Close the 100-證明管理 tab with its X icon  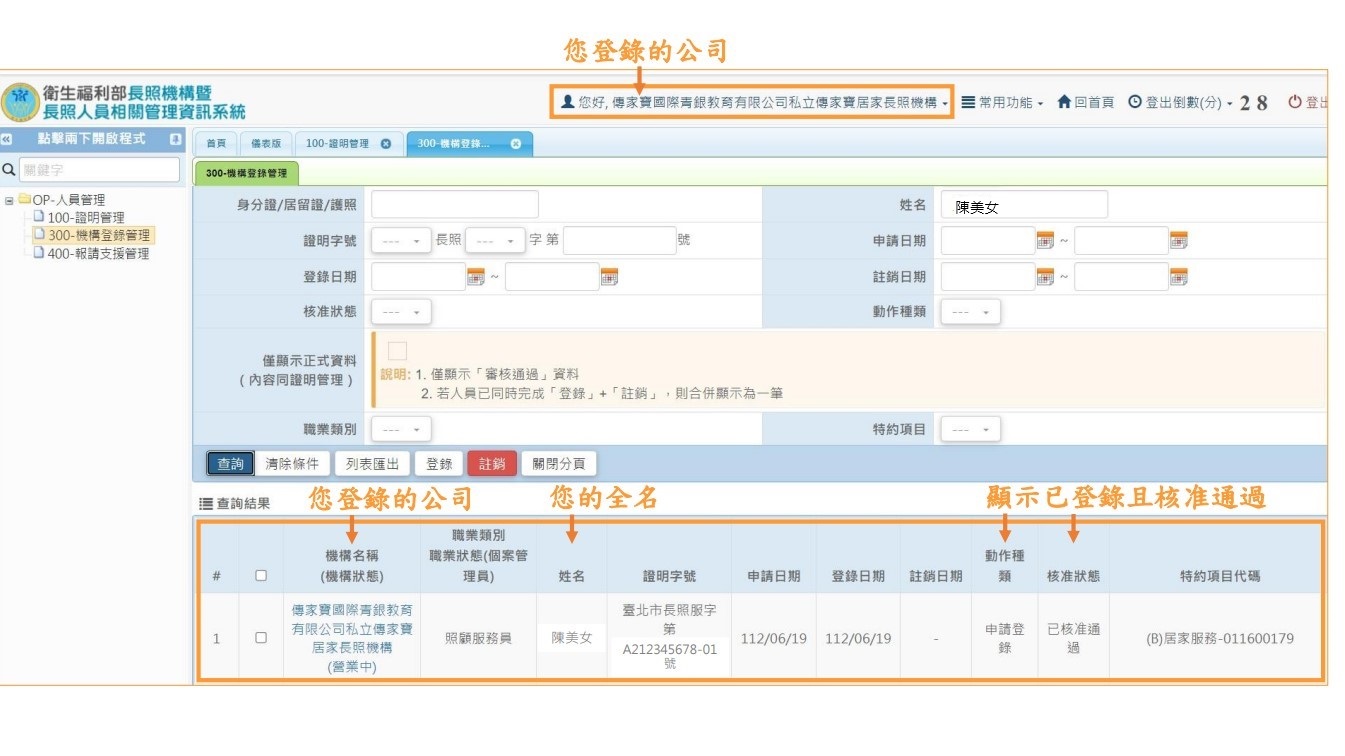click(x=386, y=144)
